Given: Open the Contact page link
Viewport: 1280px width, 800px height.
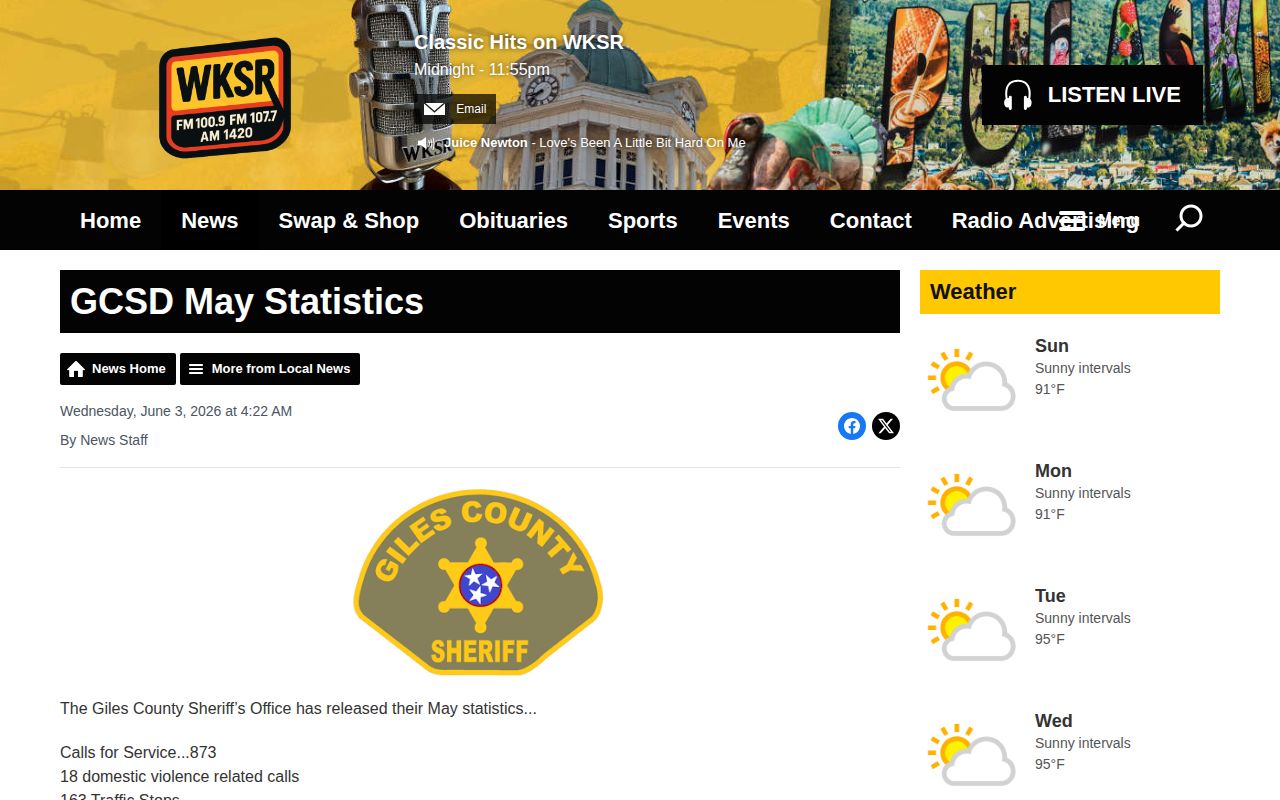Looking at the screenshot, I should tap(871, 220).
